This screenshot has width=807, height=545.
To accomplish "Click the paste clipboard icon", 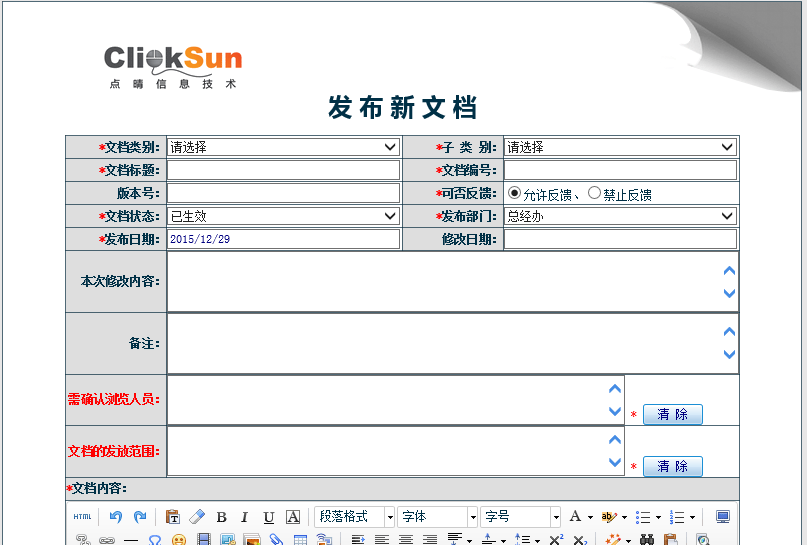I will (x=173, y=517).
